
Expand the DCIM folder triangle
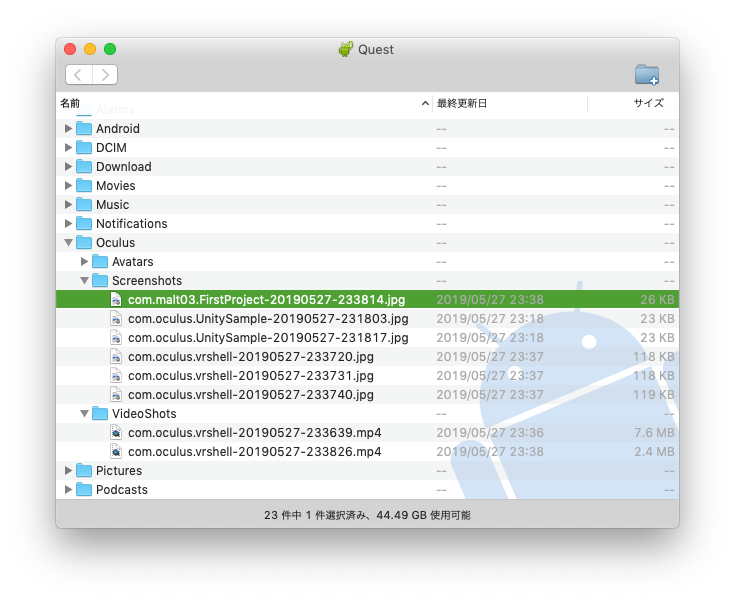pos(68,147)
